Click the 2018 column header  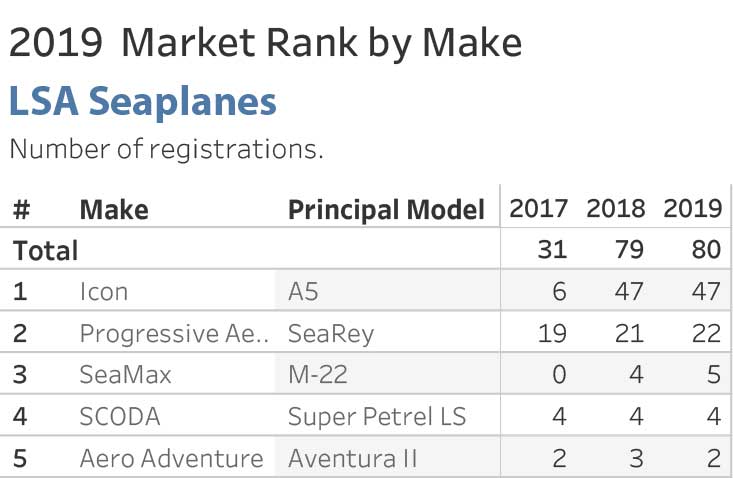(616, 208)
